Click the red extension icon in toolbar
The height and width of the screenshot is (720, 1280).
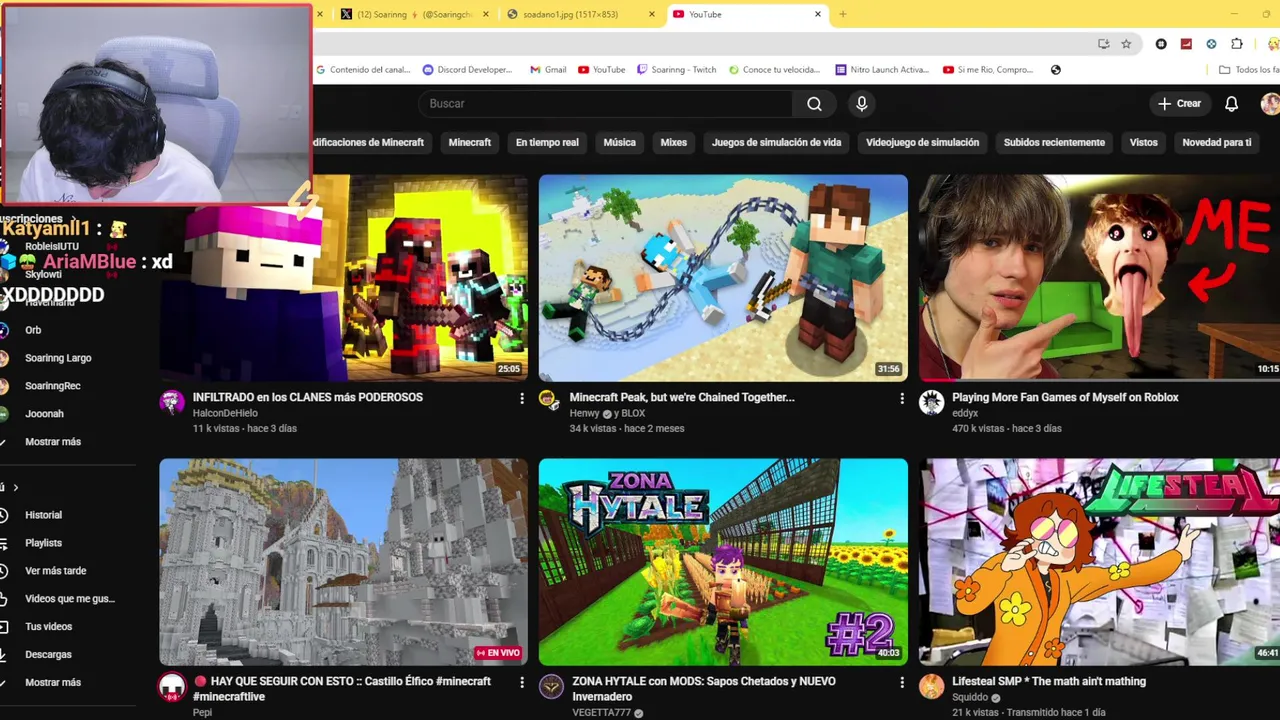(x=1186, y=44)
